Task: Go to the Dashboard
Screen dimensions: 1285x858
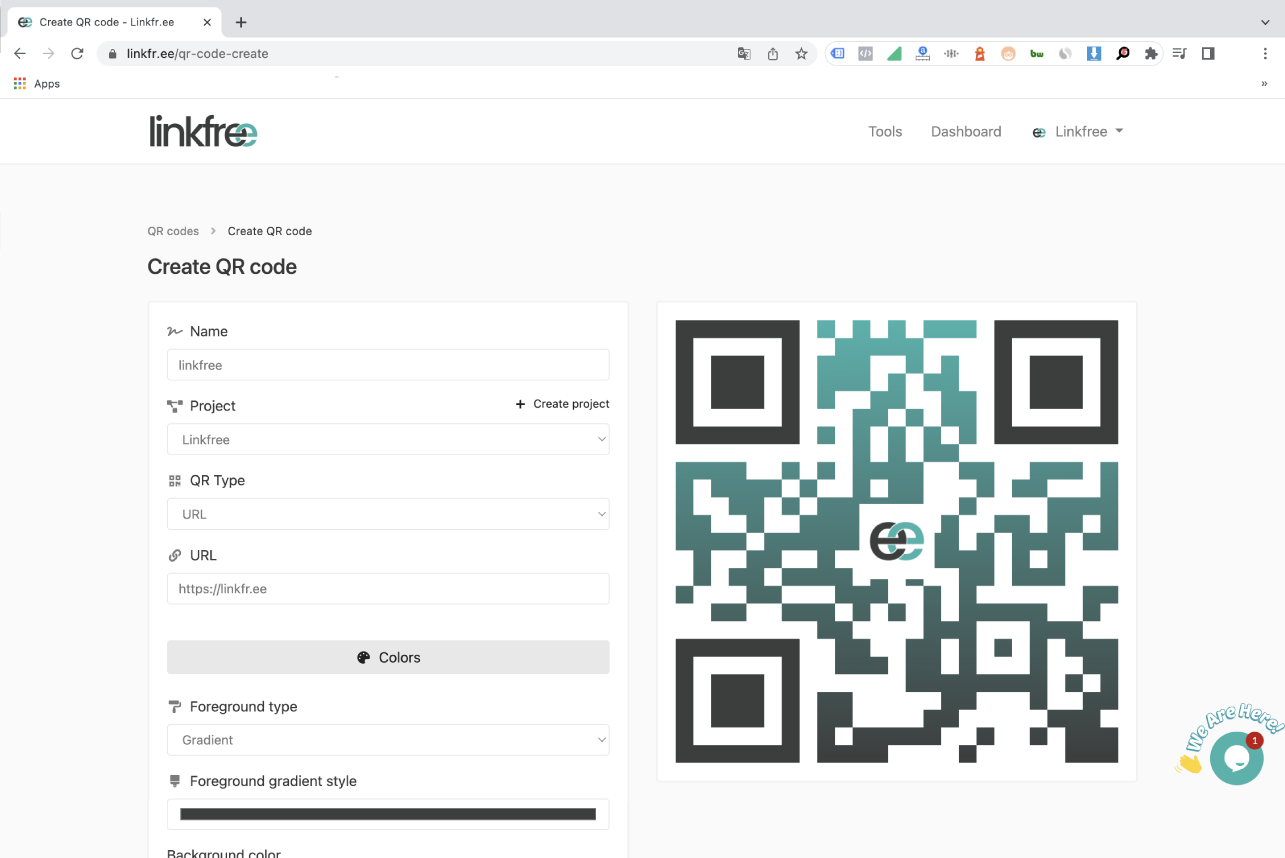Action: click(x=966, y=132)
